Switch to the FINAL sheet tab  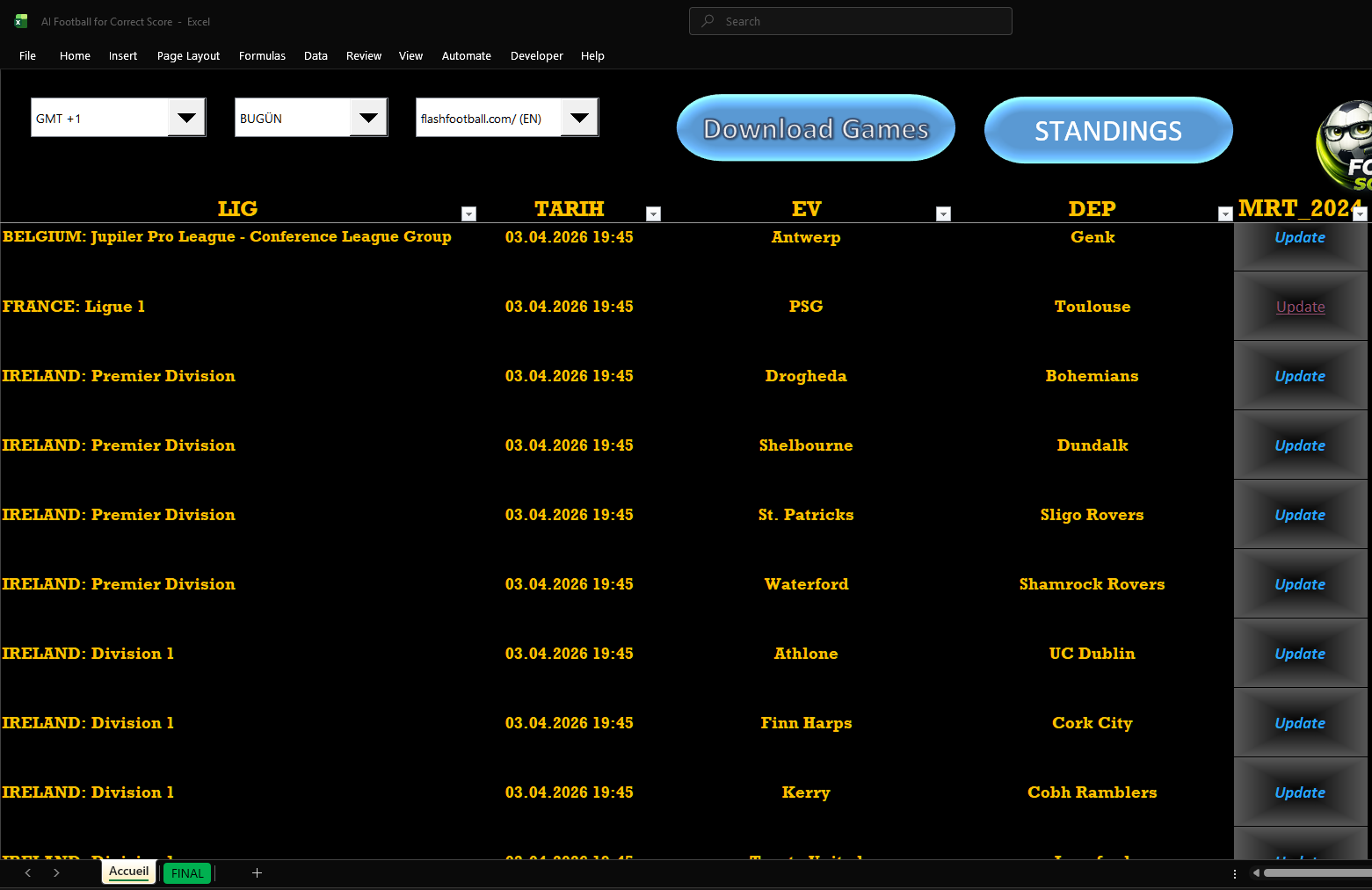pos(187,873)
